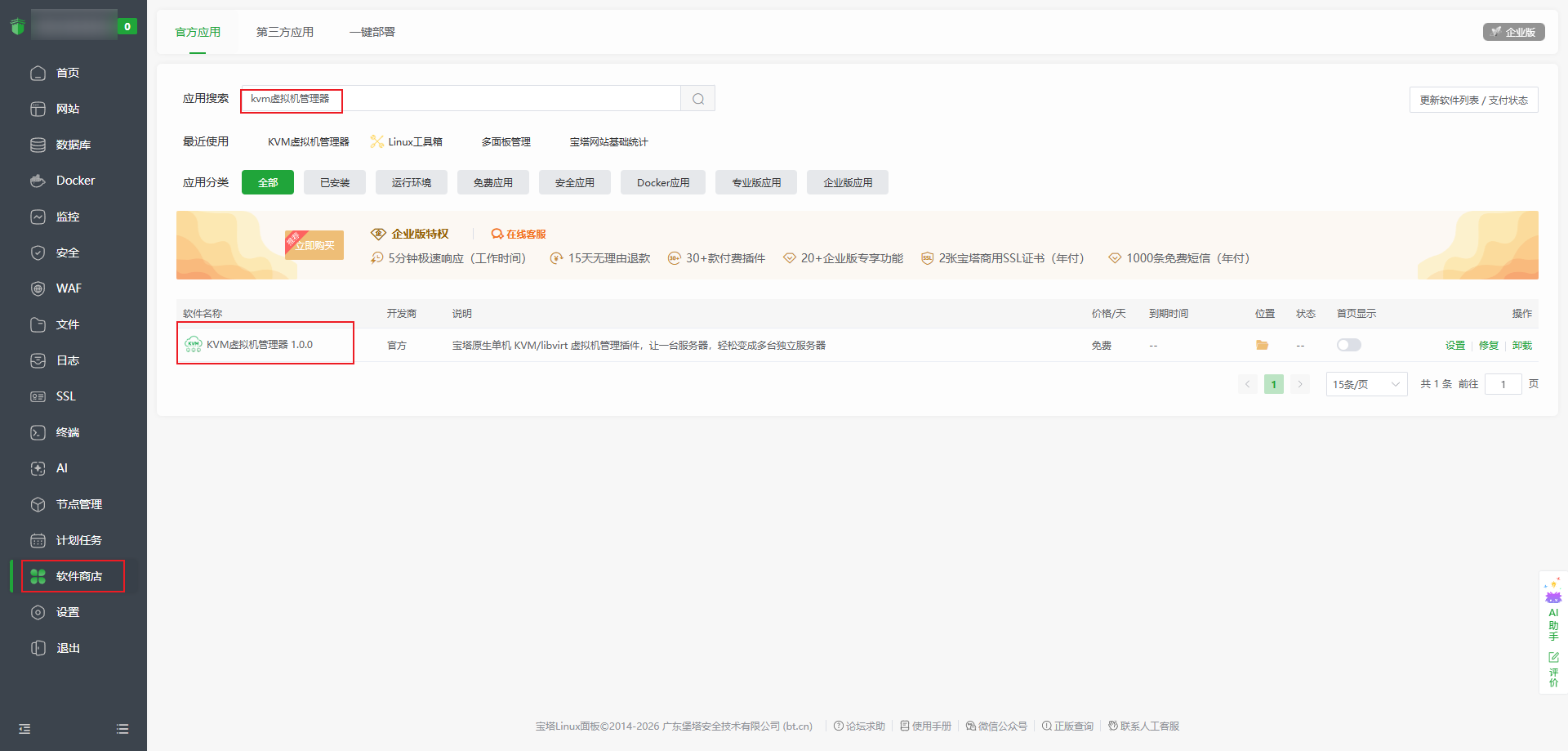Screen dimensions: 1568x751
Task: Open the KVM plugin folder location icon
Action: (1262, 345)
